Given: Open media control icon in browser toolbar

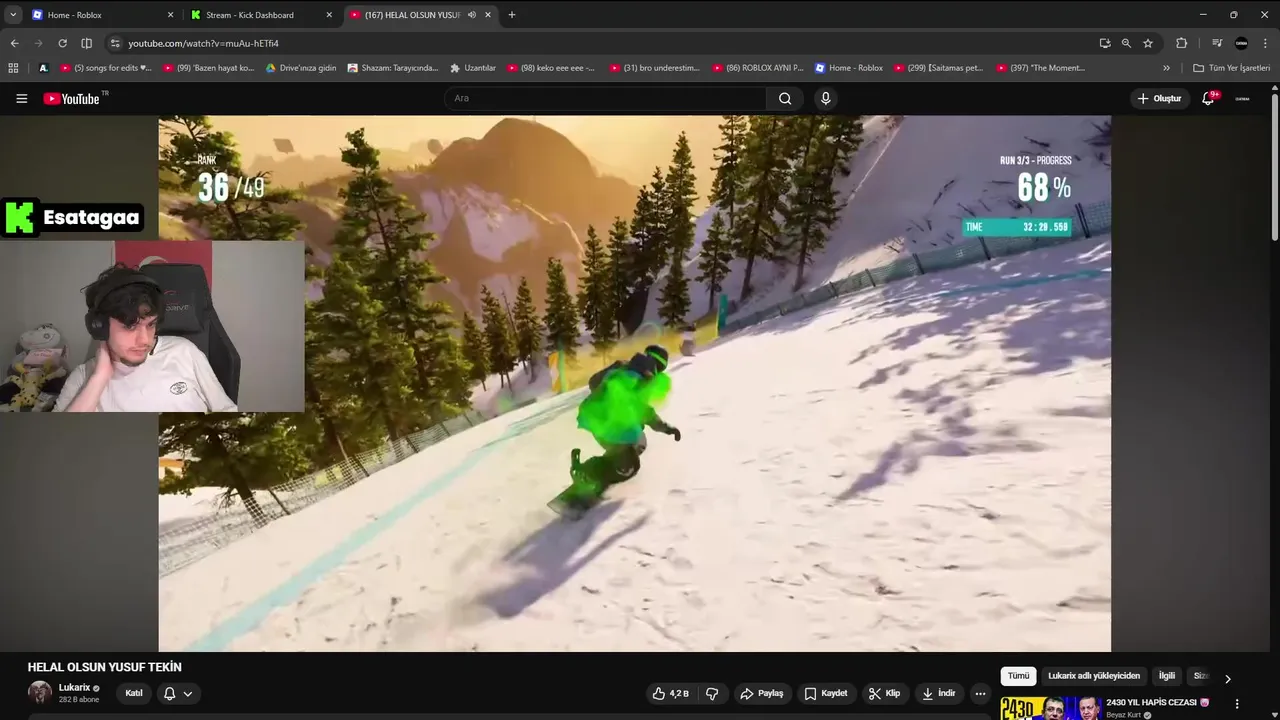Looking at the screenshot, I should pos(1217,43).
